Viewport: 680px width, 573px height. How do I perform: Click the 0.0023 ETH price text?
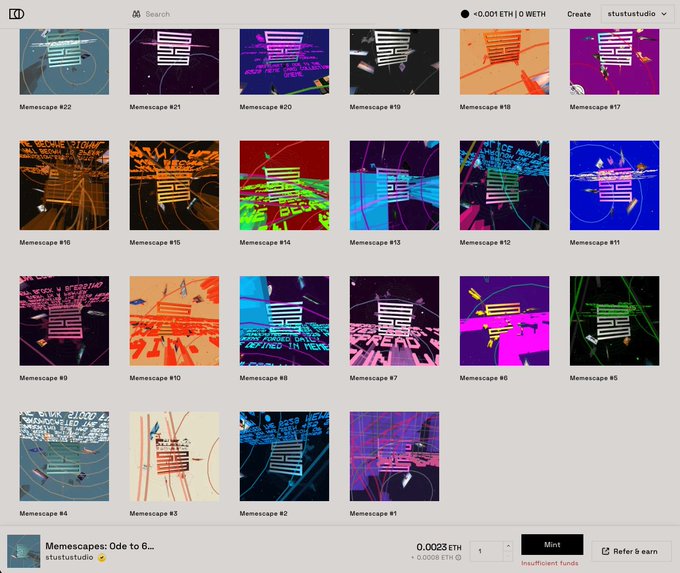click(439, 547)
